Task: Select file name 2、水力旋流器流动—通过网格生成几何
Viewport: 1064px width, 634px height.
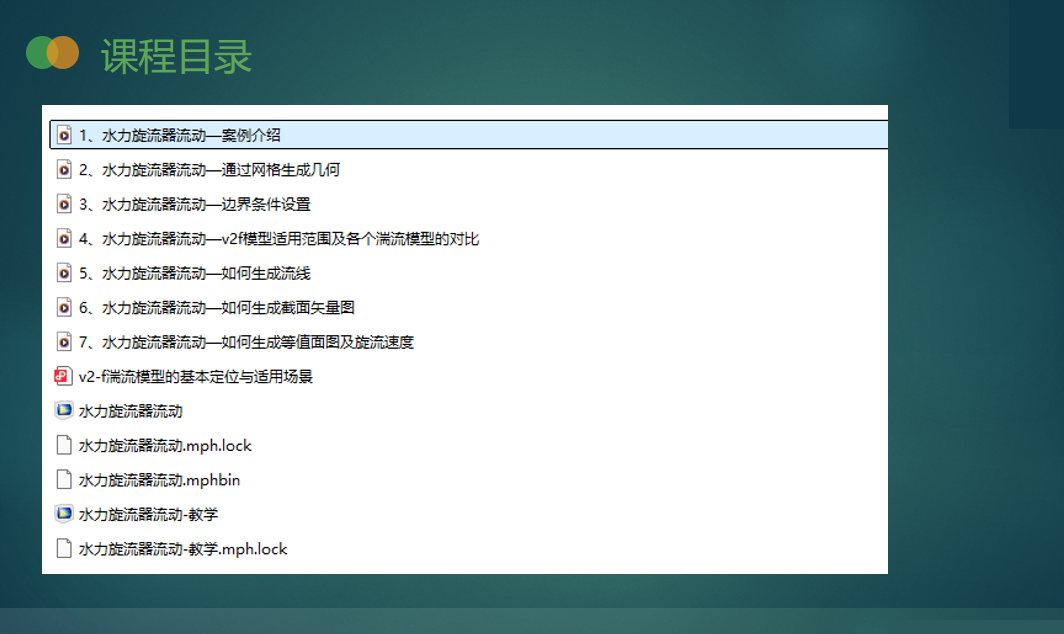Action: pyautogui.click(x=209, y=170)
